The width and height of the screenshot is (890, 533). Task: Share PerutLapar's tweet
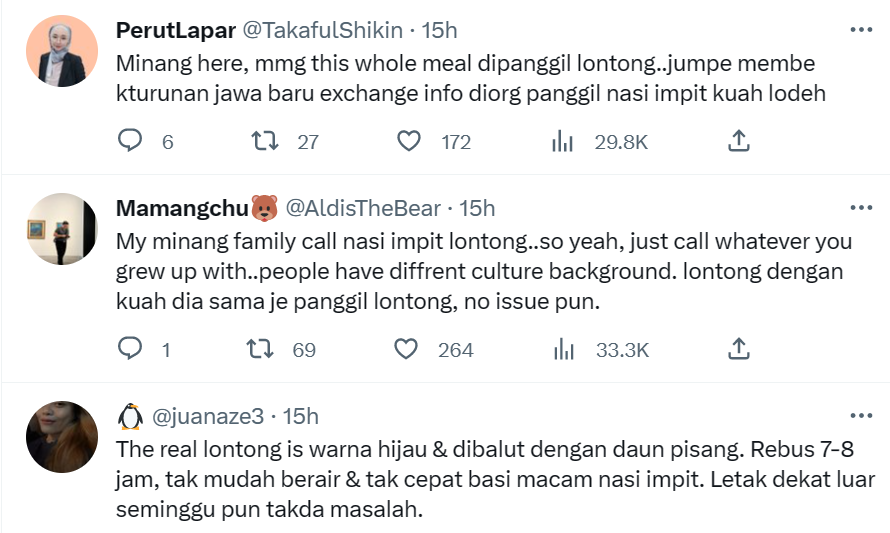[x=738, y=141]
